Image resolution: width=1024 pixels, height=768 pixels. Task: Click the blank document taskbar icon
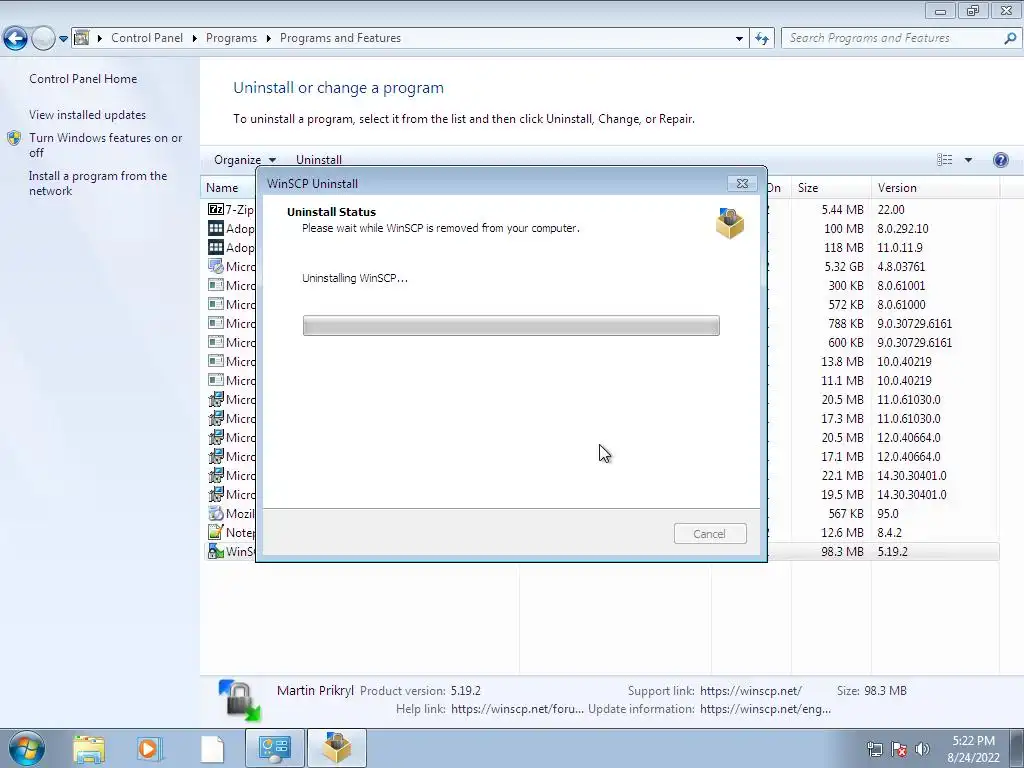tap(212, 748)
